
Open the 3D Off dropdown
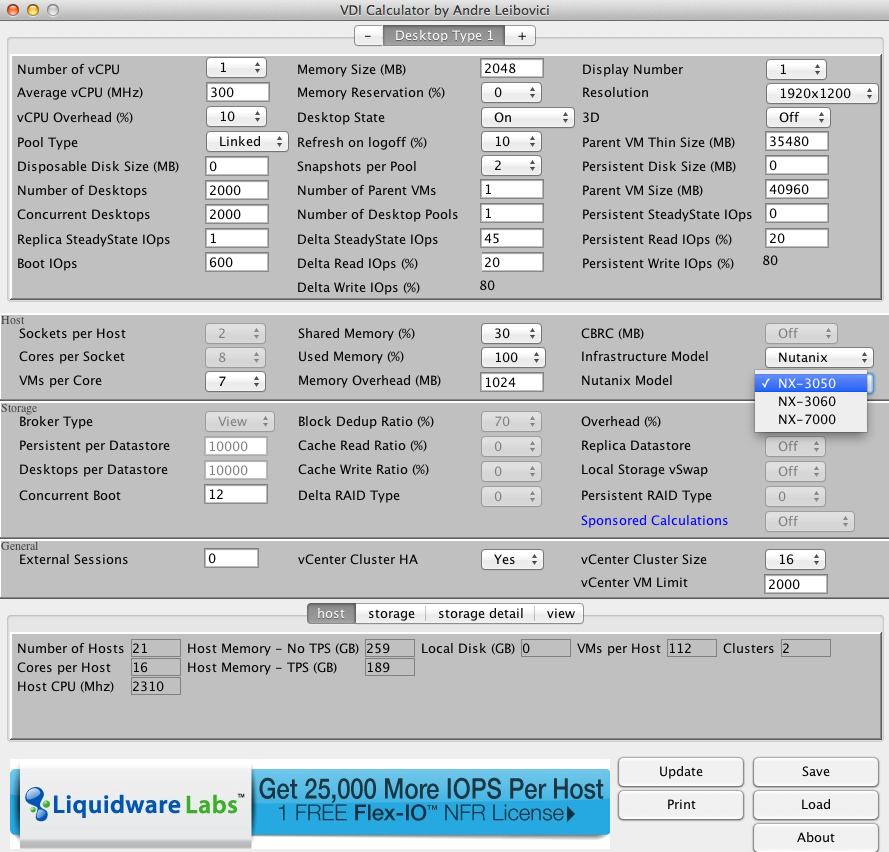[x=798, y=117]
